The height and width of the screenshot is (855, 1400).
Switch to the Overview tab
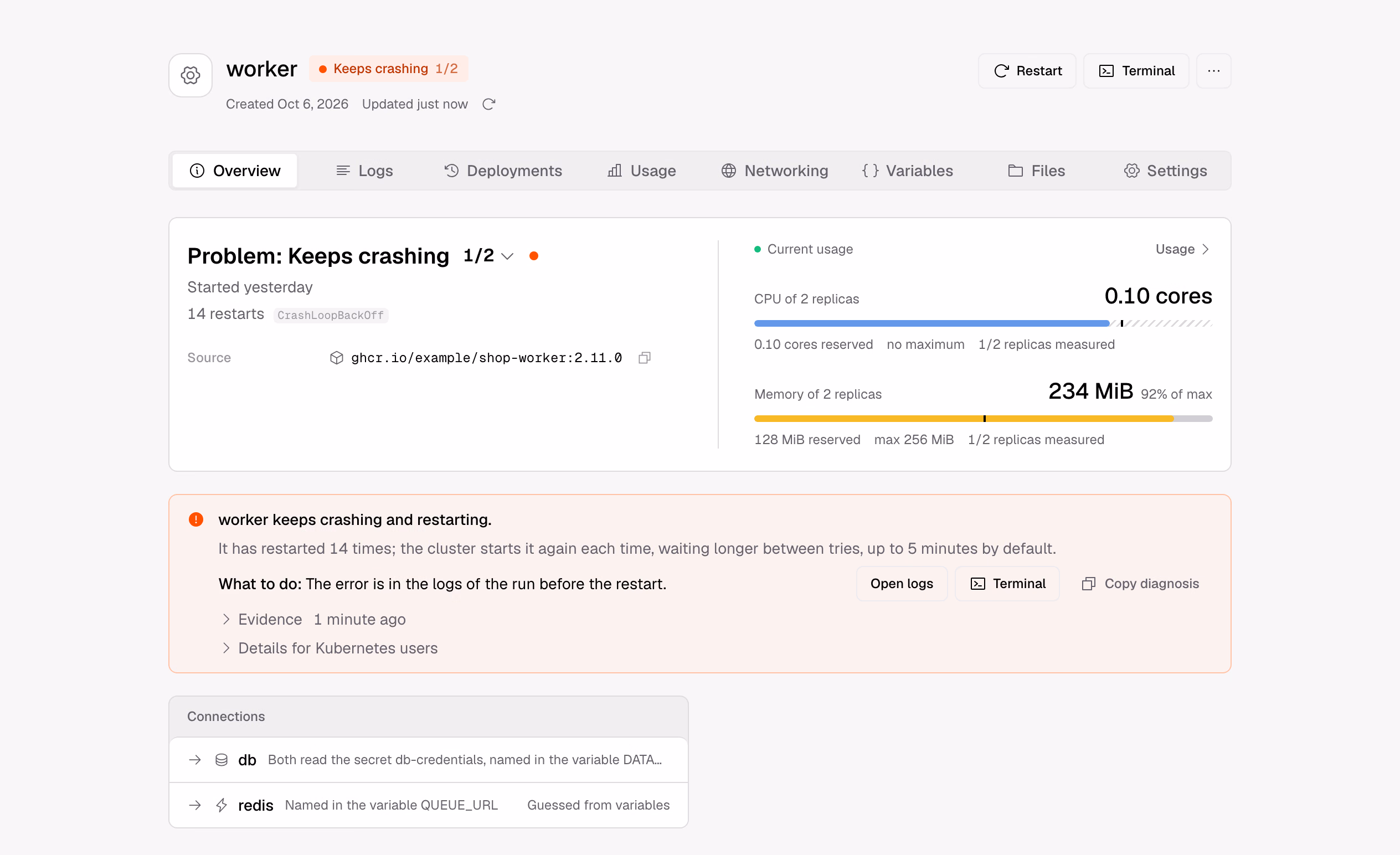(235, 171)
